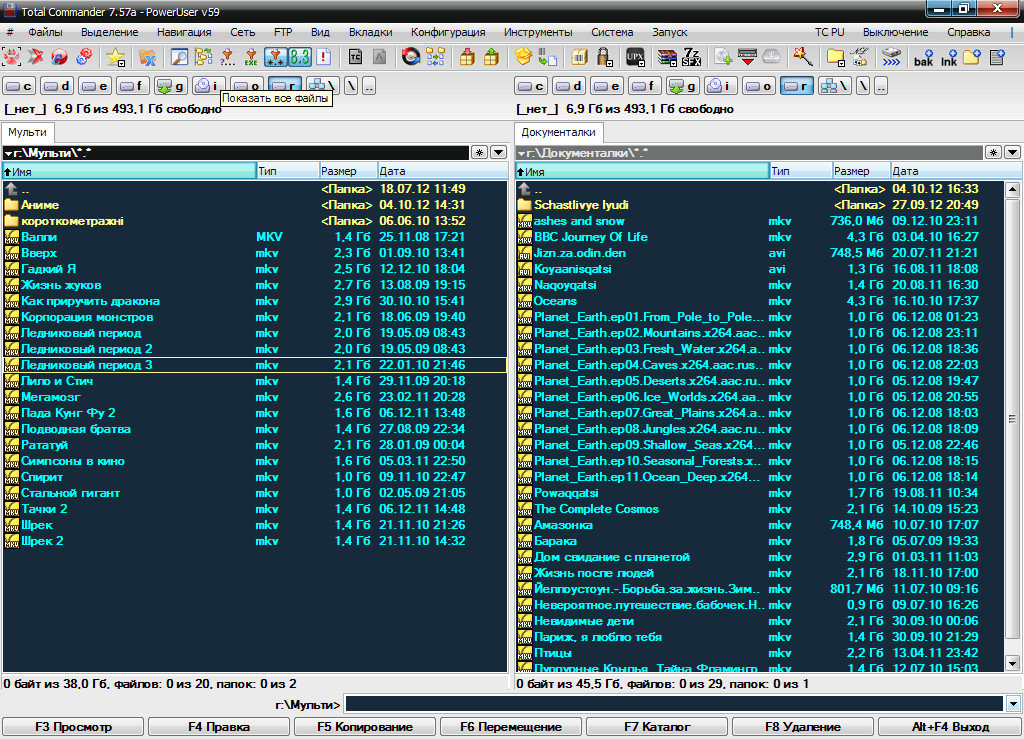The height and width of the screenshot is (739, 1024).
Task: Open the star favorites toolbar icon
Action: [x=116, y=57]
